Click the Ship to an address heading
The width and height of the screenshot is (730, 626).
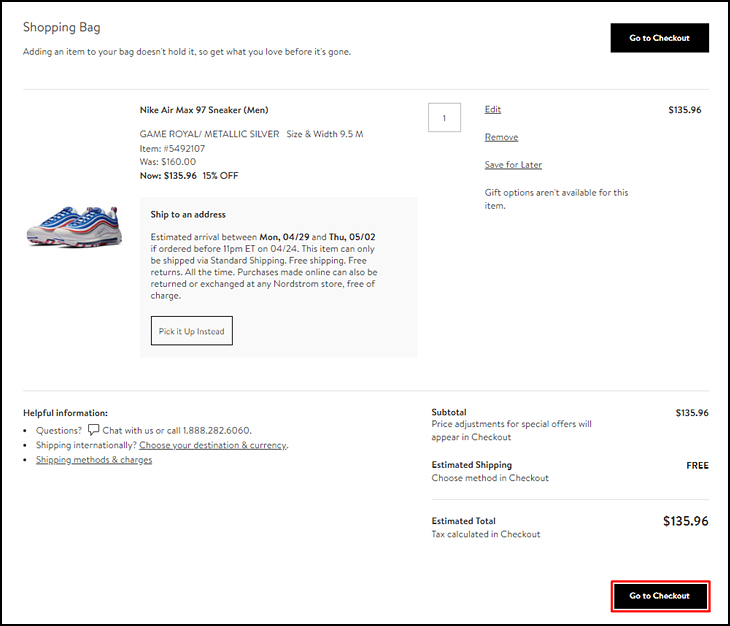coord(188,215)
